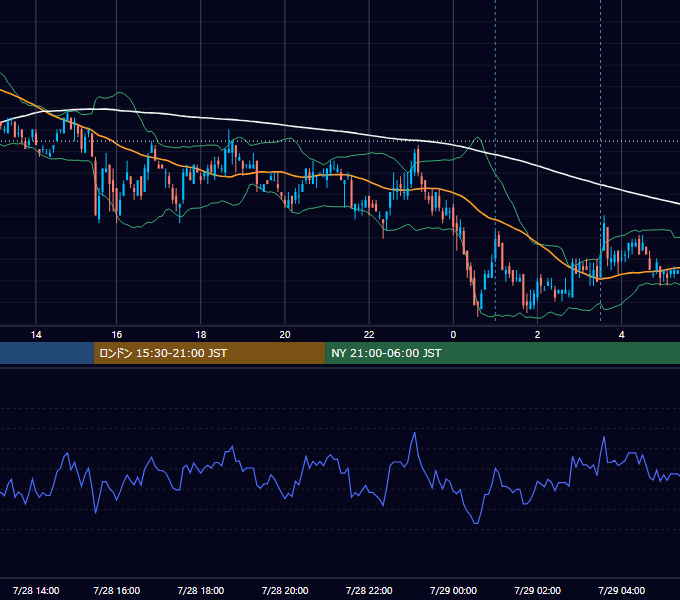Click the dashed vertical marker before hour 4
Image resolution: width=680 pixels, height=600 pixels.
pyautogui.click(x=601, y=160)
